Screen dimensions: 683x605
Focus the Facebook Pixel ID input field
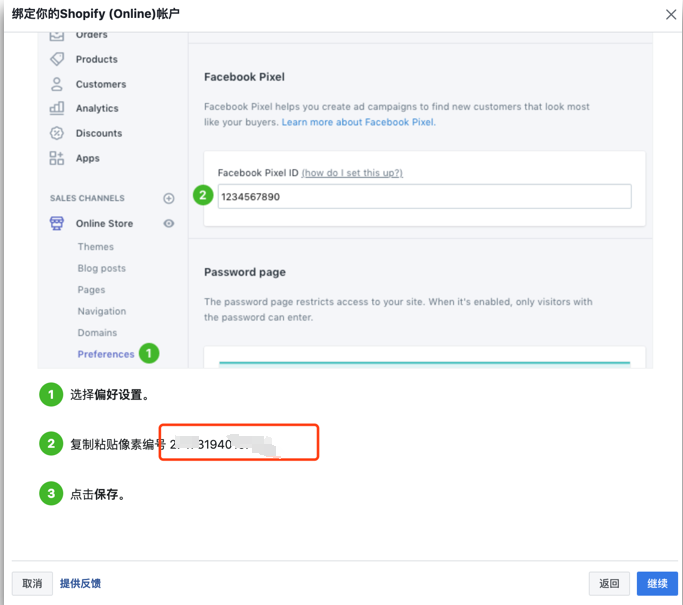click(x=425, y=196)
